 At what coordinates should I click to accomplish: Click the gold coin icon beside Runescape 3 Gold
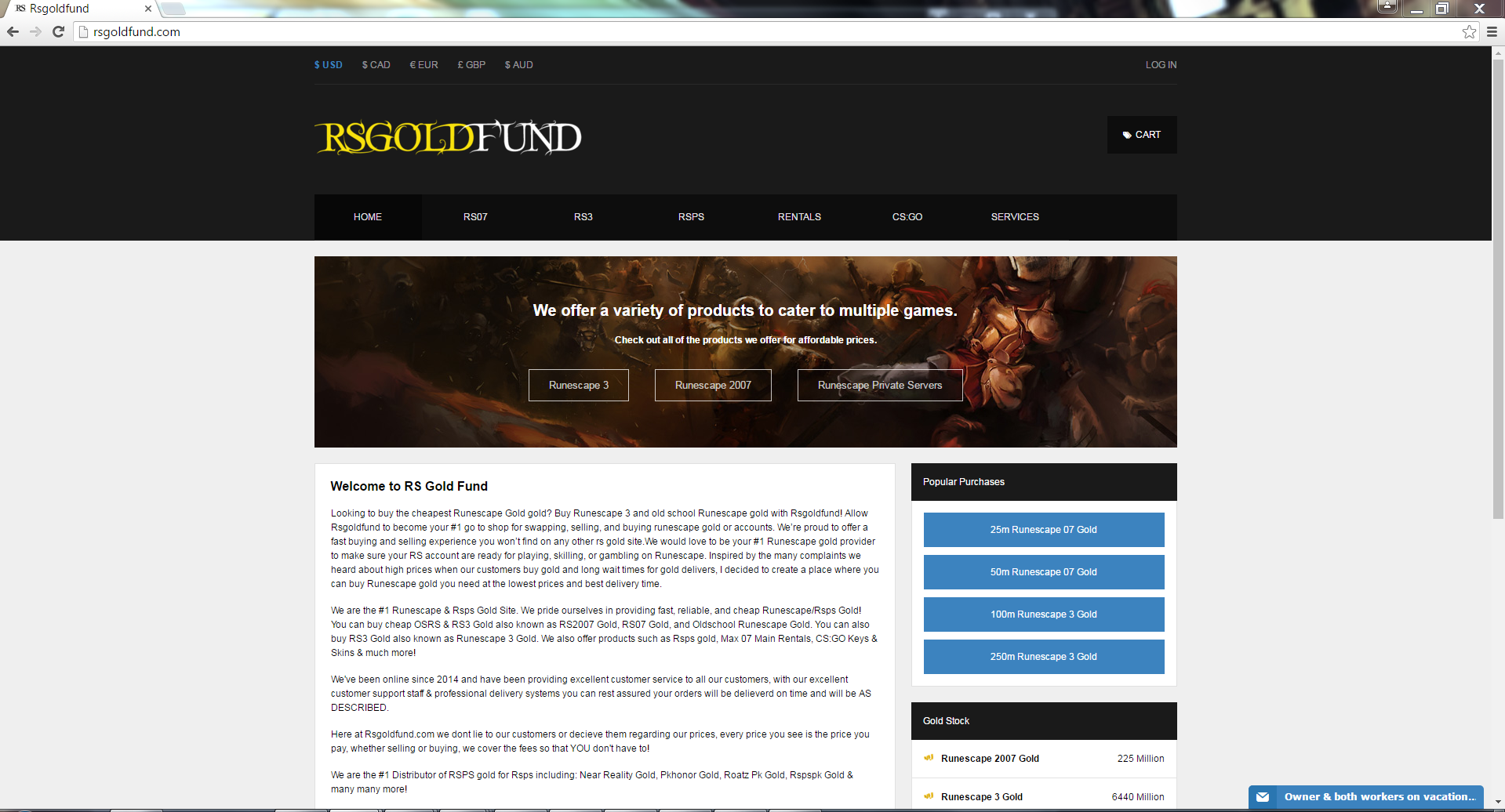[929, 796]
